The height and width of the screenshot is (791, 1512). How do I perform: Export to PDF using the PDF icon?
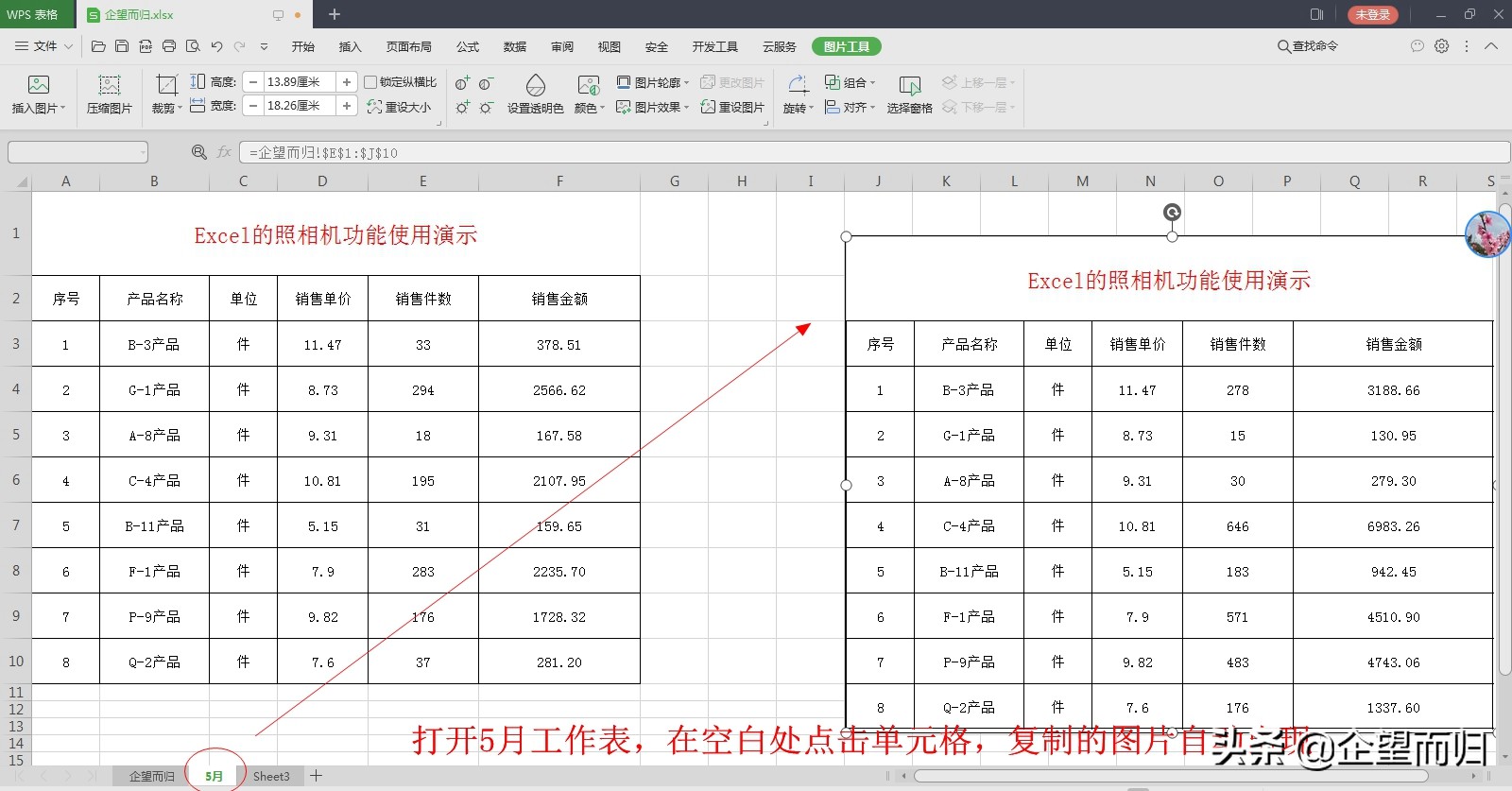(146, 46)
